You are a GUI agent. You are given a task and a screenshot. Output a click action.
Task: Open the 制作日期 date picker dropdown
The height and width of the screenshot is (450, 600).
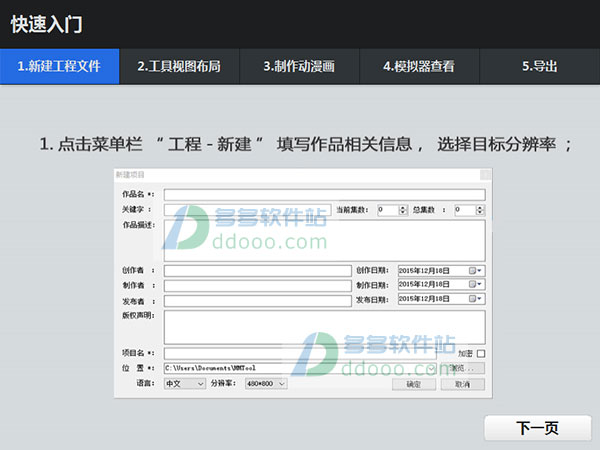pyautogui.click(x=476, y=285)
